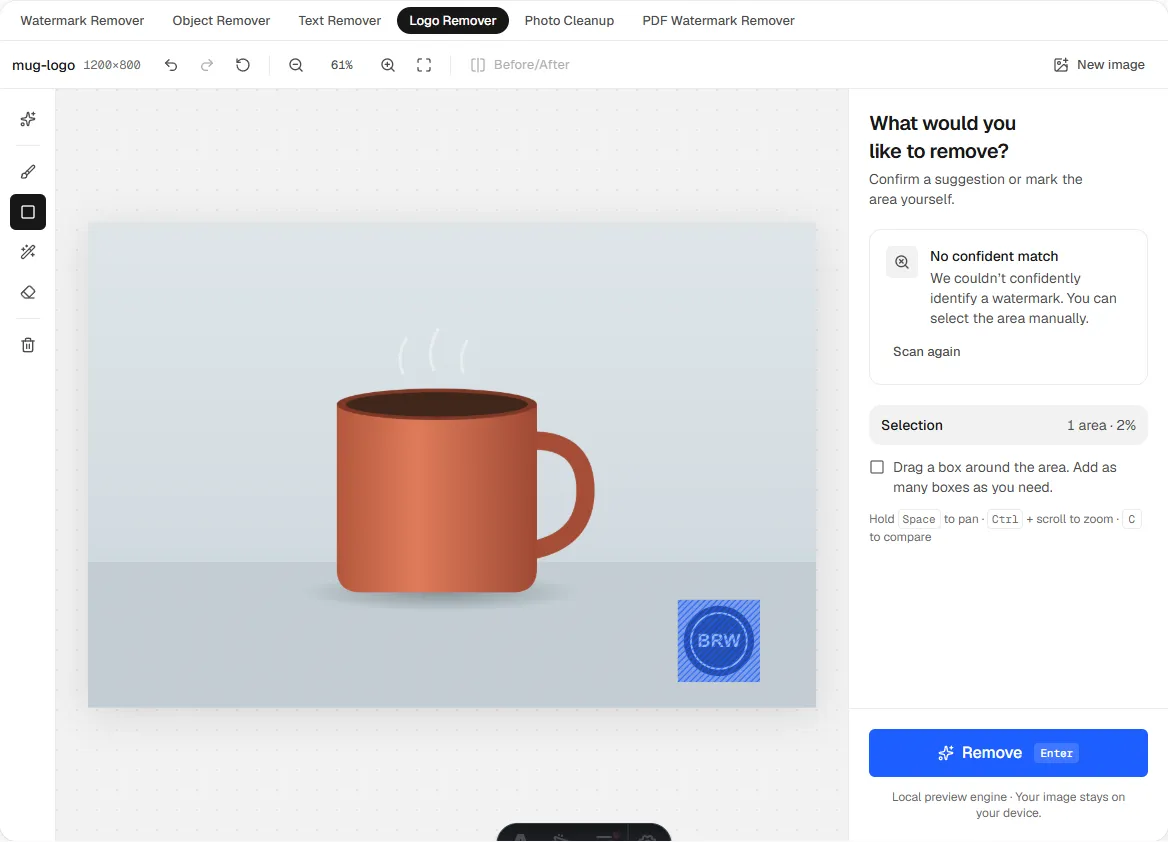The width and height of the screenshot is (1168, 842).
Task: Click the box icon beside drag instructions
Action: pos(877,467)
